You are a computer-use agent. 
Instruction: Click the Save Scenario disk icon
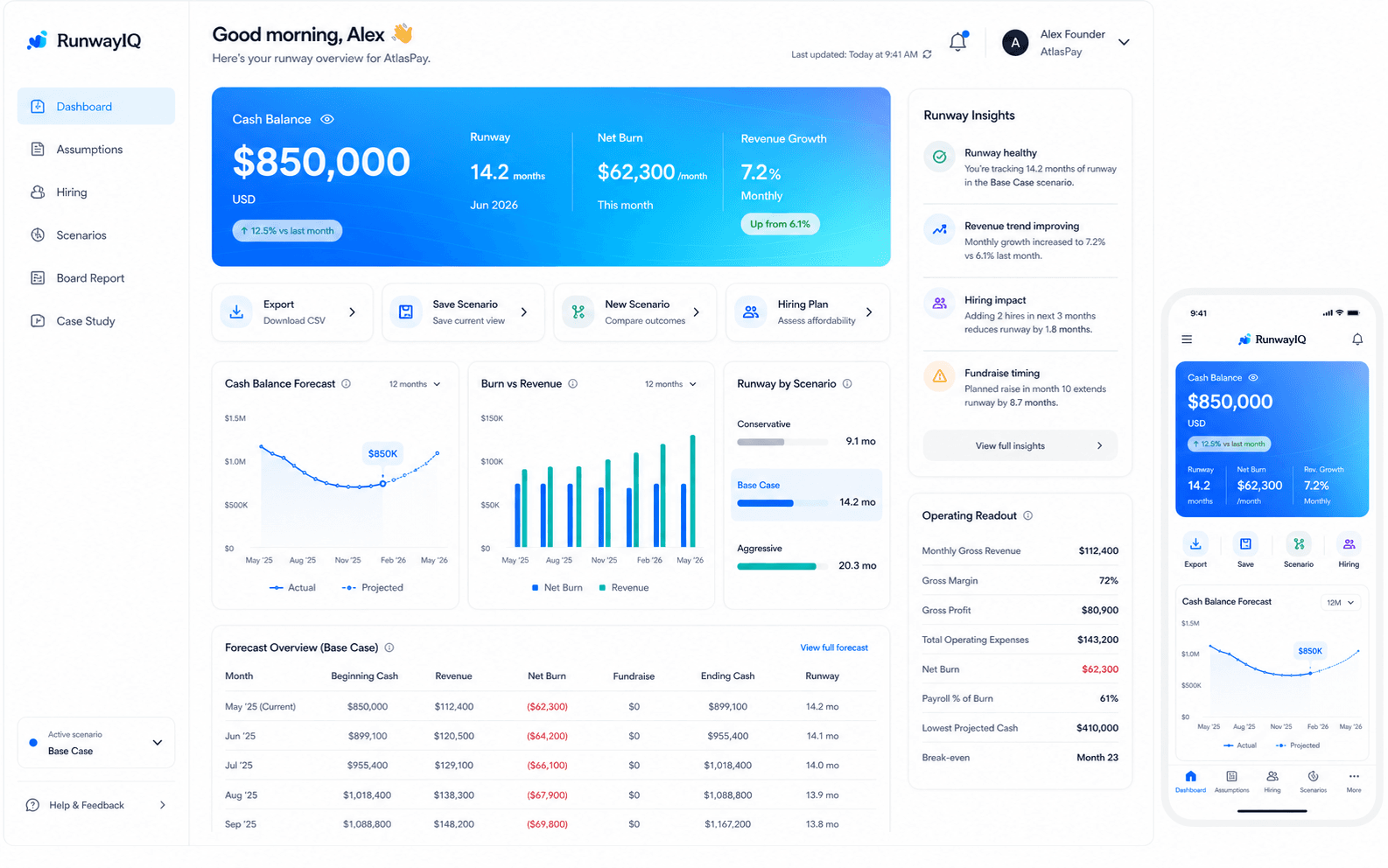pos(406,311)
